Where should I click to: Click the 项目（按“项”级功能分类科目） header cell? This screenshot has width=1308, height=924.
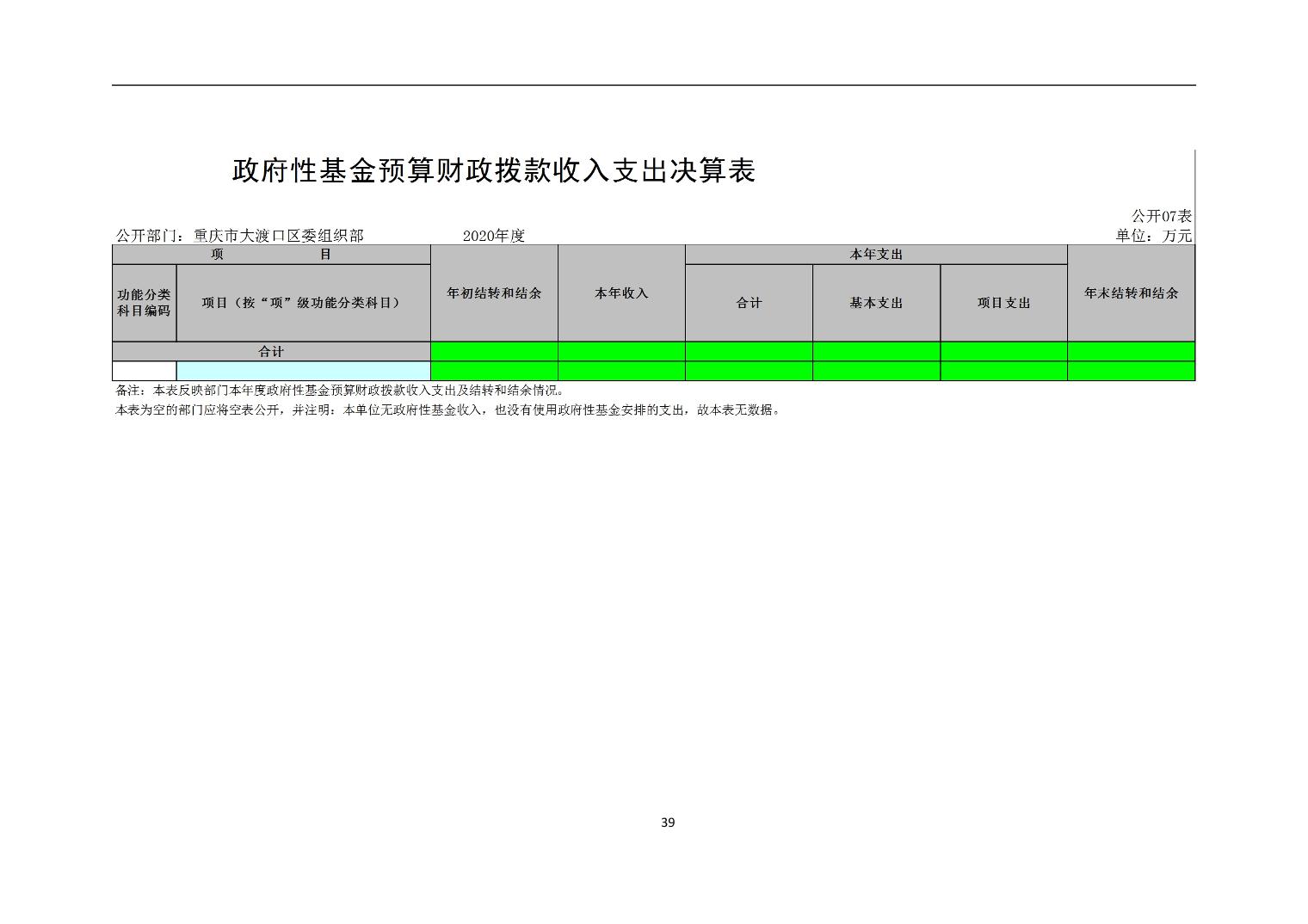click(302, 303)
